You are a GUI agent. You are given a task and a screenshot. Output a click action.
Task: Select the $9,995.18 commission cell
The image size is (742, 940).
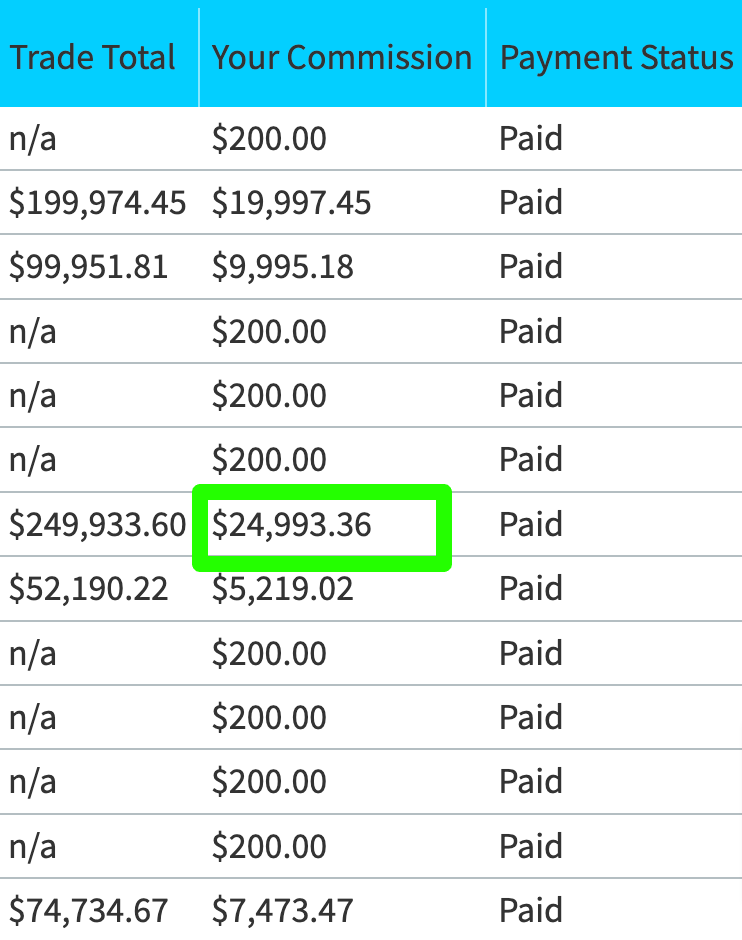pos(282,267)
